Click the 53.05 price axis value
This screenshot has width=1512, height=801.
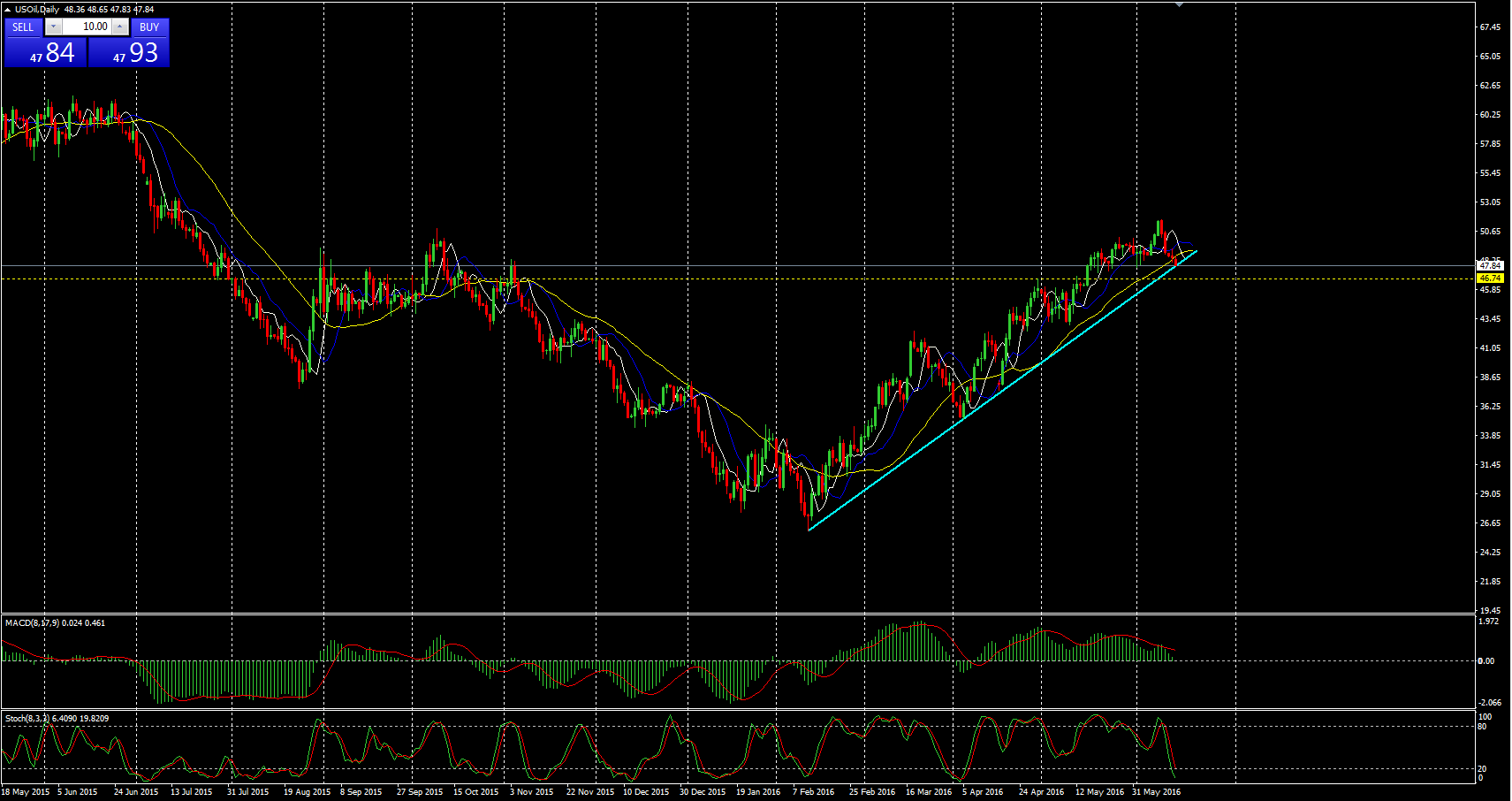click(1490, 202)
